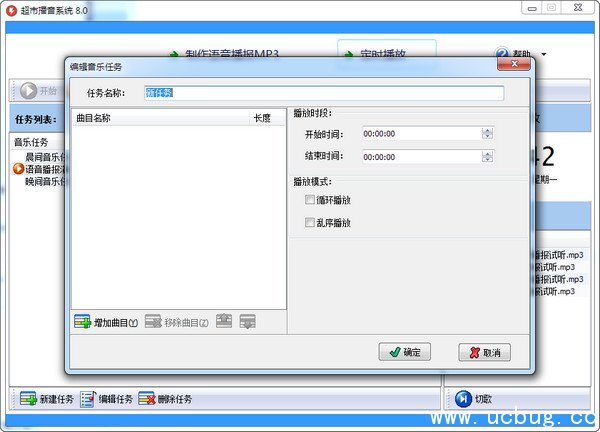Screen dimensions: 600x432
Task: Click the 移除曲目 remove track button
Action: coord(177,322)
